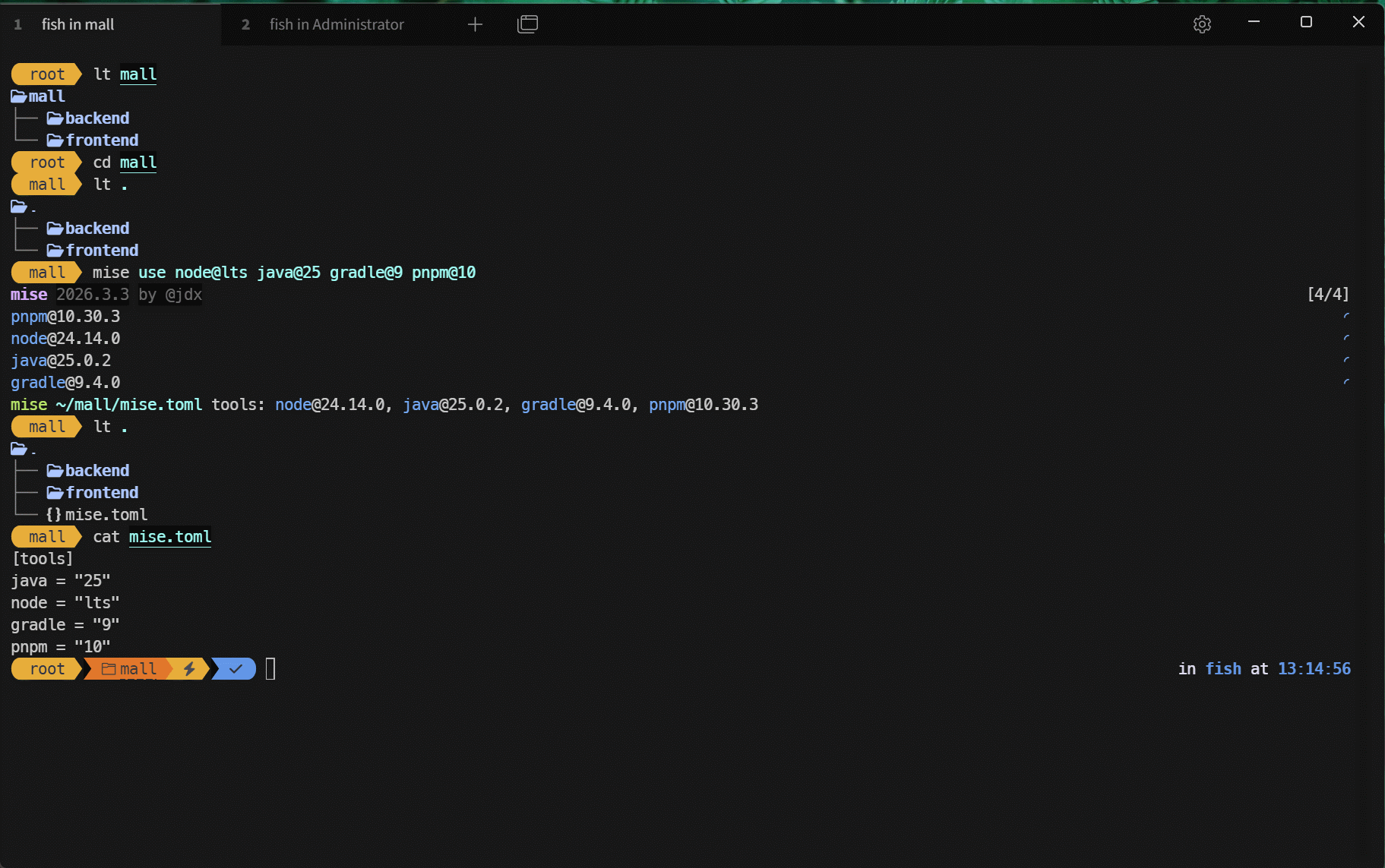Screen dimensions: 1385x868
Task: Click the timestamp 13:14:56
Action: click(1314, 669)
